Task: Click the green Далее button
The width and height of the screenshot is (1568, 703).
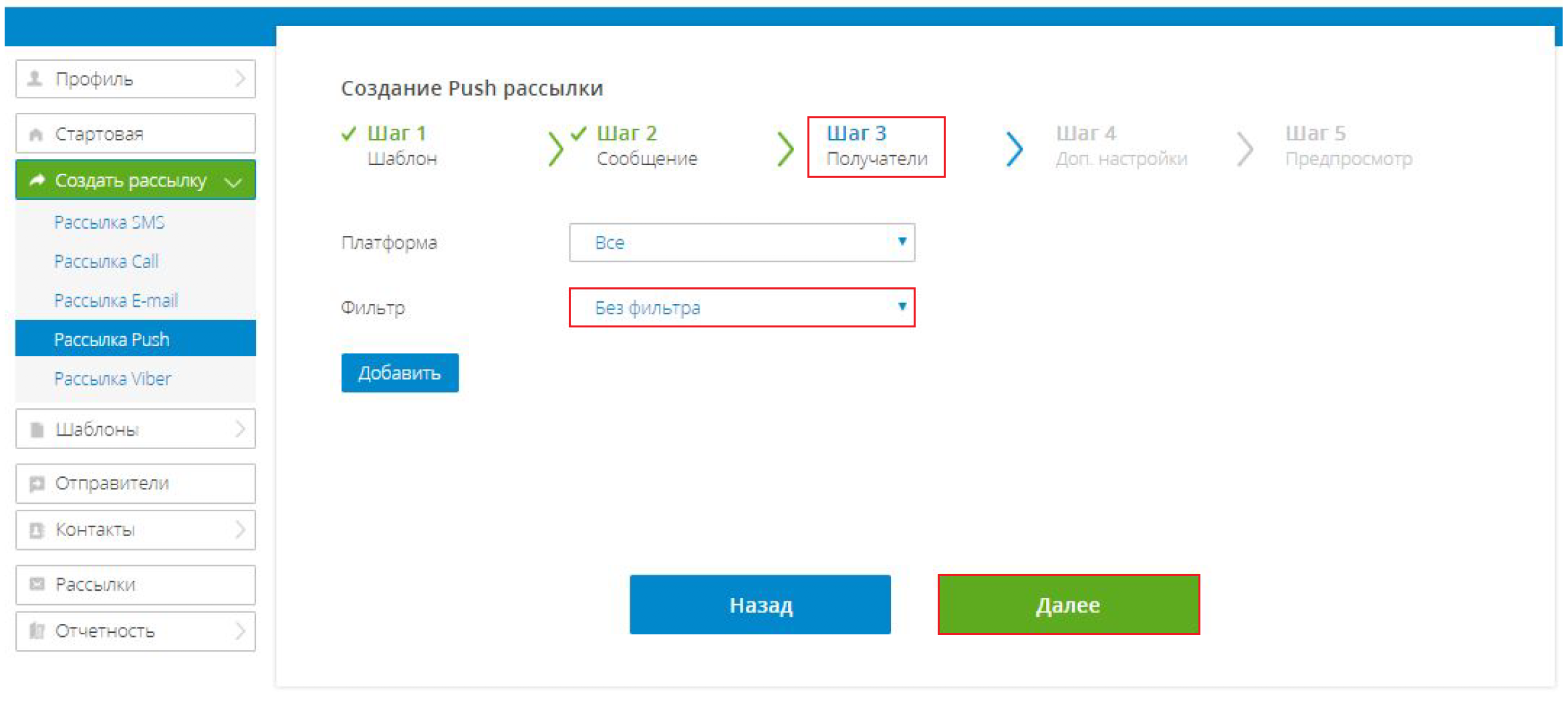Action: (x=1069, y=605)
